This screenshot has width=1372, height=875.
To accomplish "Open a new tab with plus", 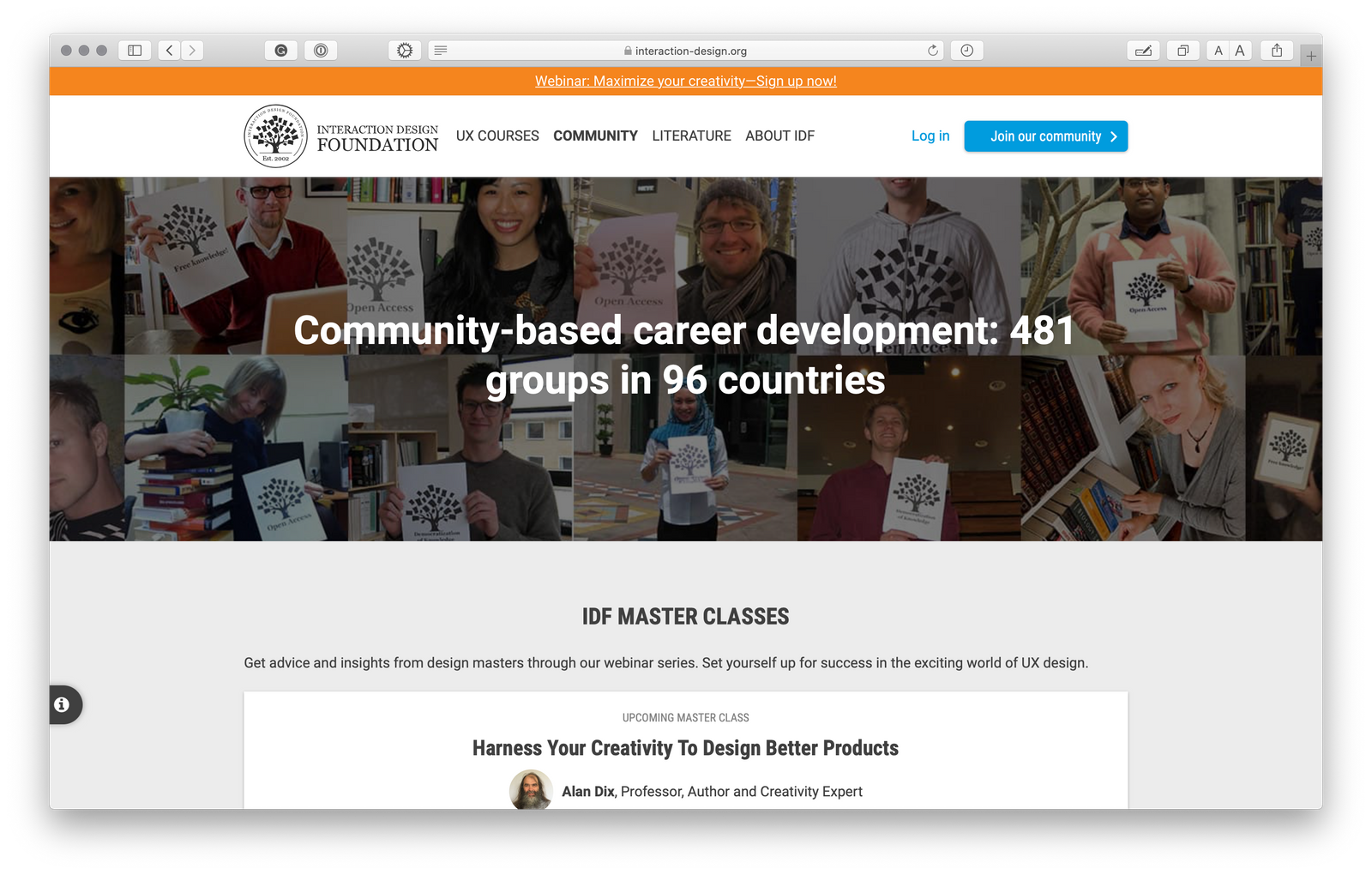I will 1311,57.
